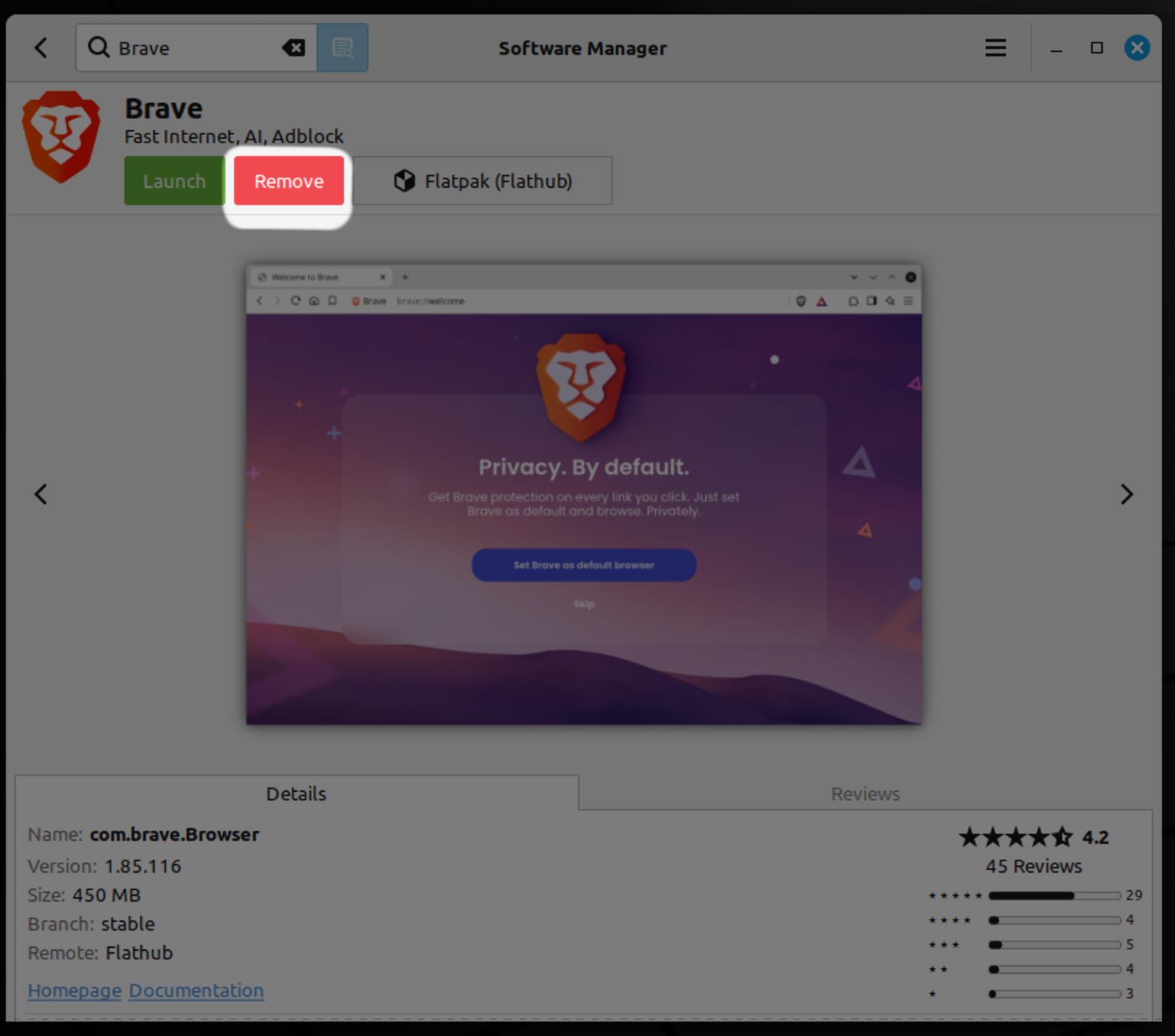Image resolution: width=1175 pixels, height=1036 pixels.
Task: Click the three-star rating bar
Action: [1054, 945]
